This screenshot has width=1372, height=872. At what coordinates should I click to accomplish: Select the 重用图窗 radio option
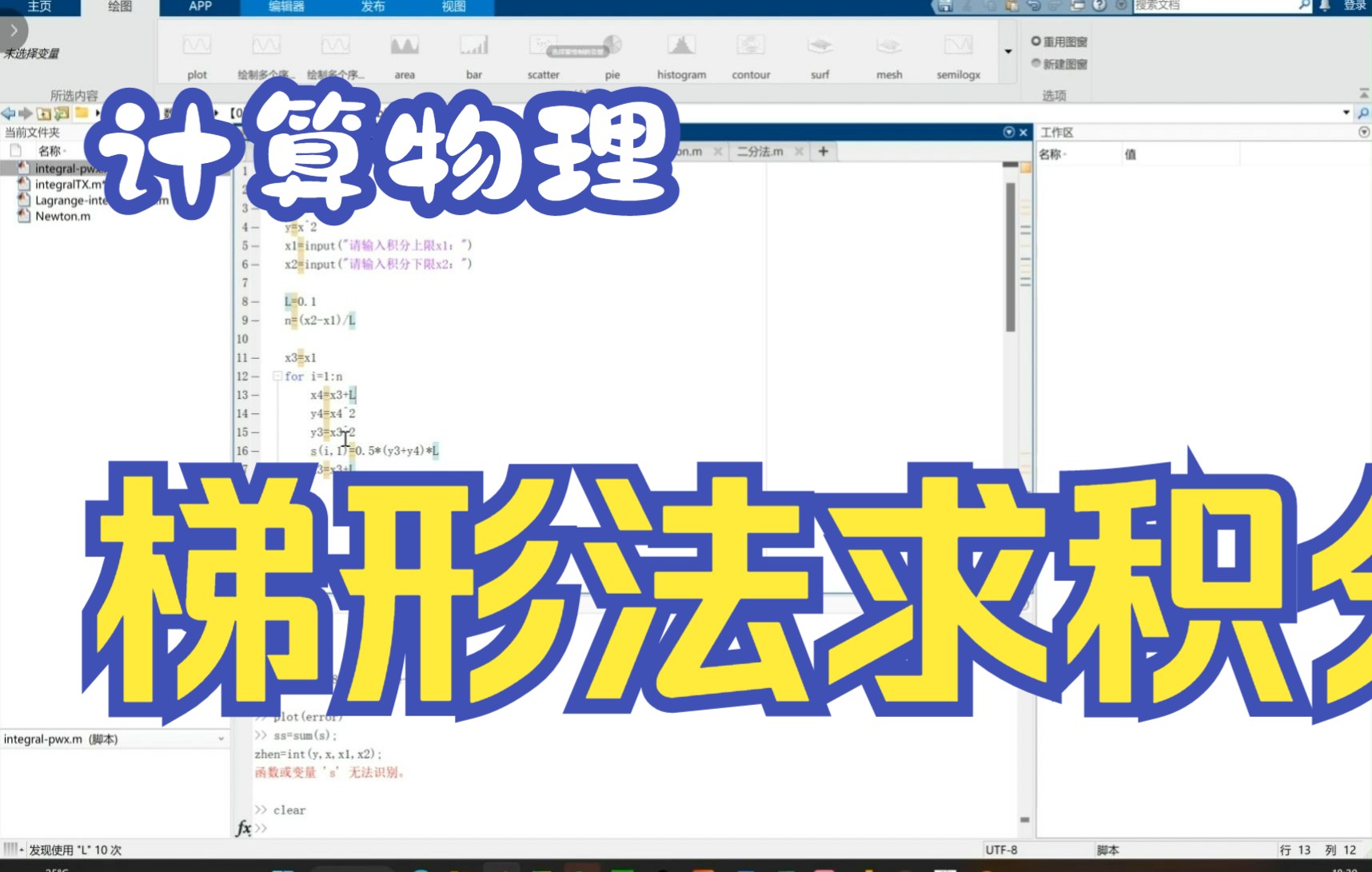click(x=1059, y=42)
